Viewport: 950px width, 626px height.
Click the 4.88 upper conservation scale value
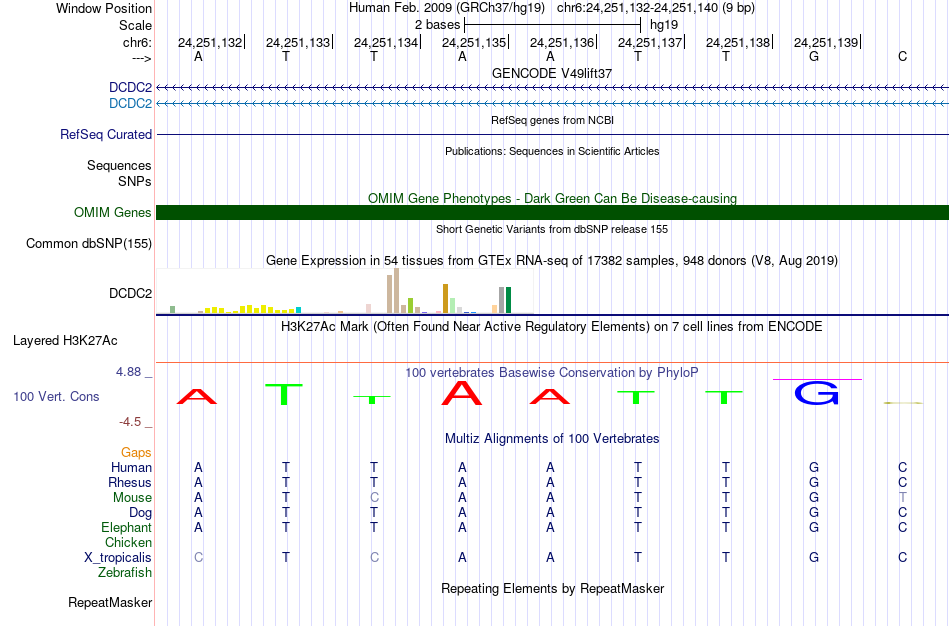pyautogui.click(x=128, y=371)
